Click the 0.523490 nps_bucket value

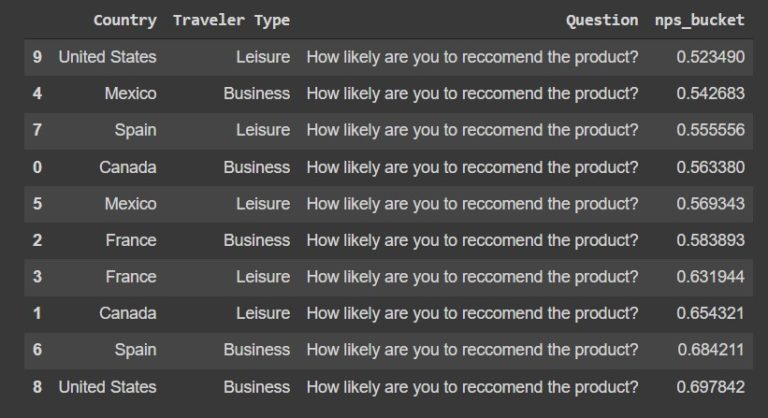pos(710,57)
